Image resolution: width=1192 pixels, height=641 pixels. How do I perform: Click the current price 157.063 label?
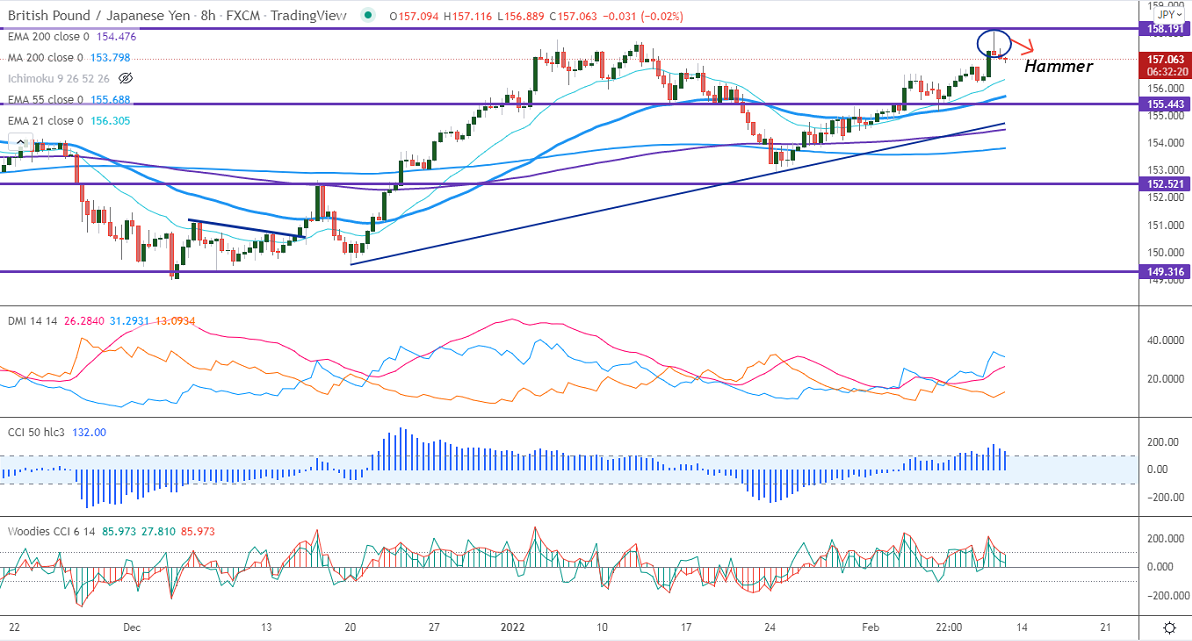click(1165, 59)
